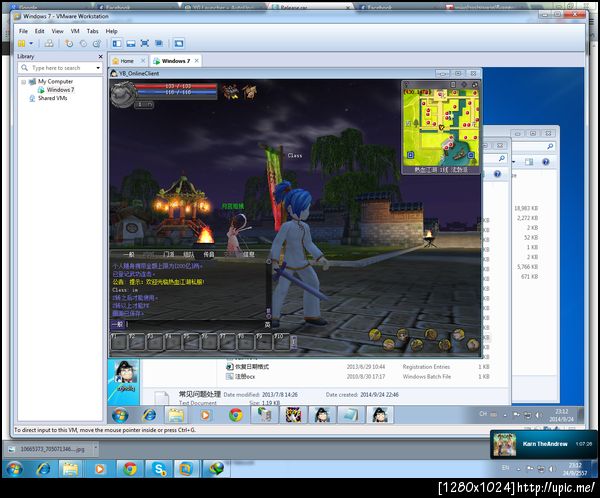600x498 pixels.
Task: Open the snapshot manager icon
Action: click(97, 43)
